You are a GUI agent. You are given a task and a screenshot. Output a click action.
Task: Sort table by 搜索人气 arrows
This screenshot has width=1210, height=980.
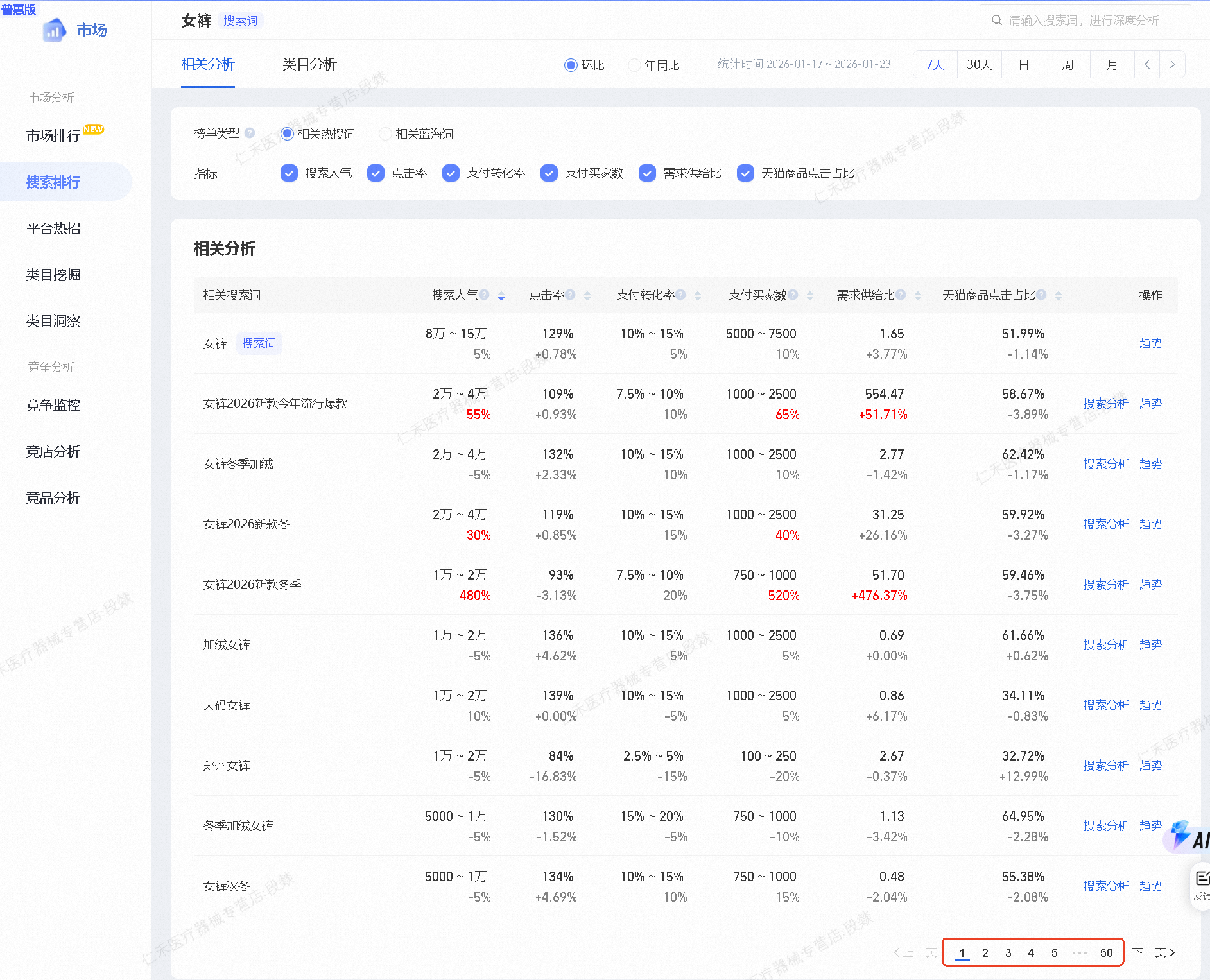[x=501, y=295]
